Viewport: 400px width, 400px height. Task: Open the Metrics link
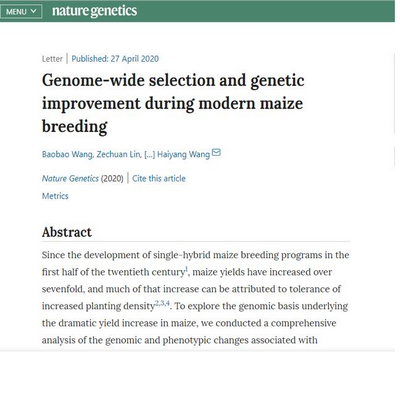[x=55, y=196]
